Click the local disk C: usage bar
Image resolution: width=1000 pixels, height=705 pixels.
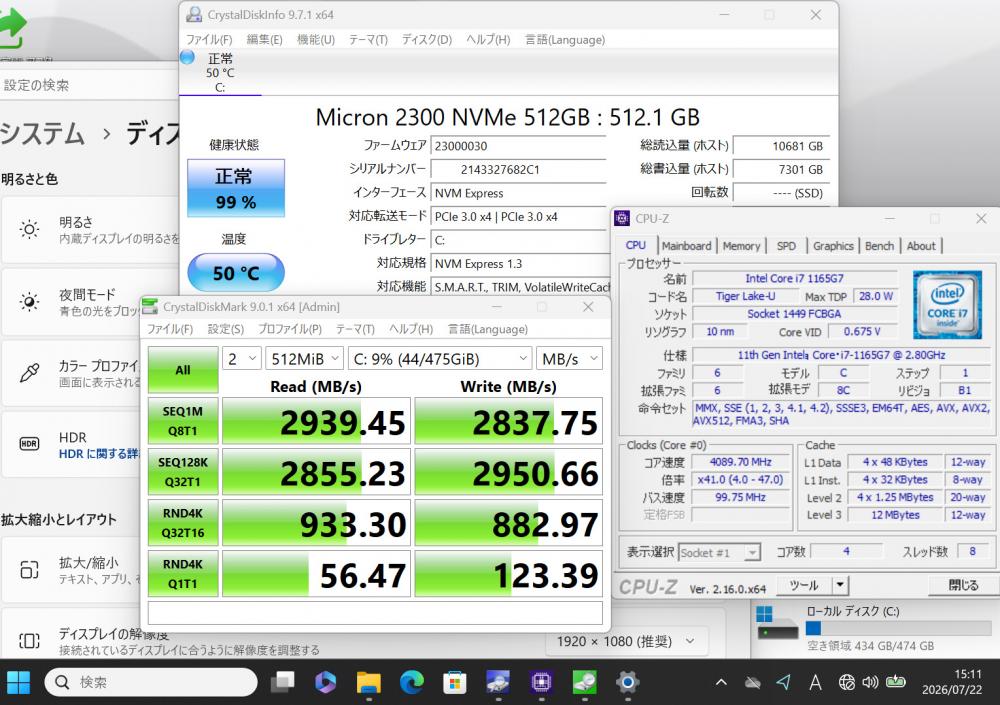[x=899, y=628]
